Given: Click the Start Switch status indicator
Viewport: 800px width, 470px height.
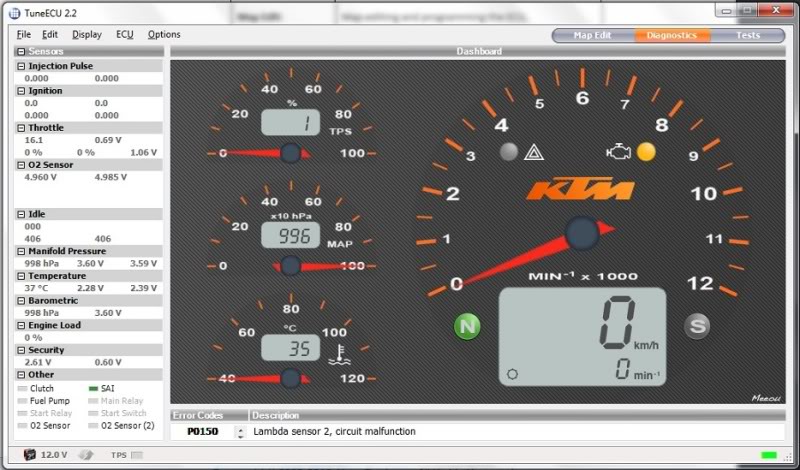Looking at the screenshot, I should click(x=93, y=413).
